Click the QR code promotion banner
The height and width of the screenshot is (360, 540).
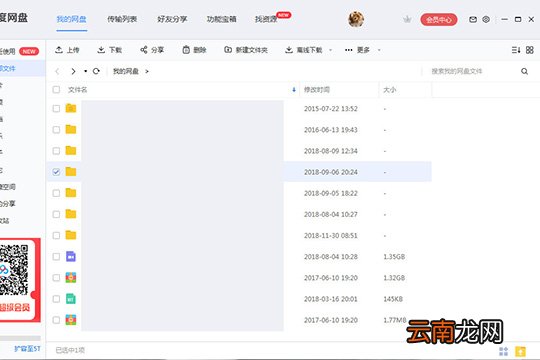(x=20, y=280)
